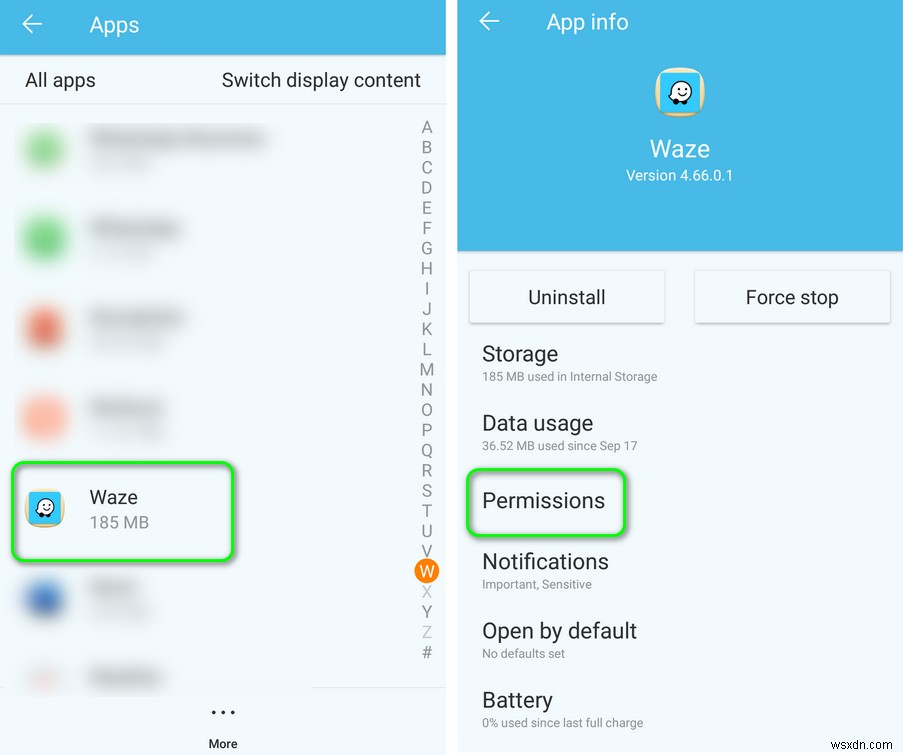Image resolution: width=904 pixels, height=755 pixels.
Task: Uninstall the Waze app
Action: click(x=567, y=297)
